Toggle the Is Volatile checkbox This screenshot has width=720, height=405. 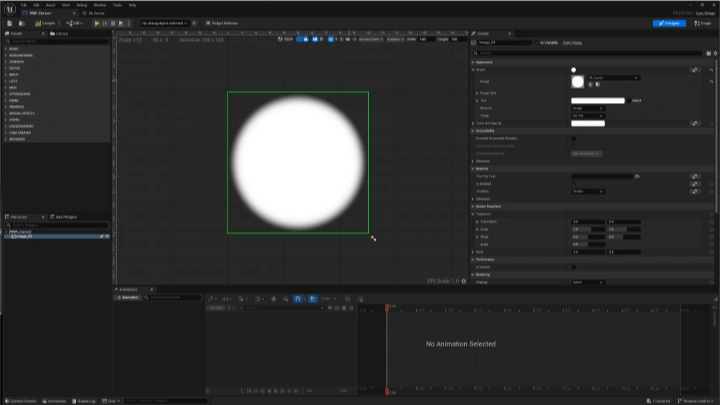pos(574,267)
